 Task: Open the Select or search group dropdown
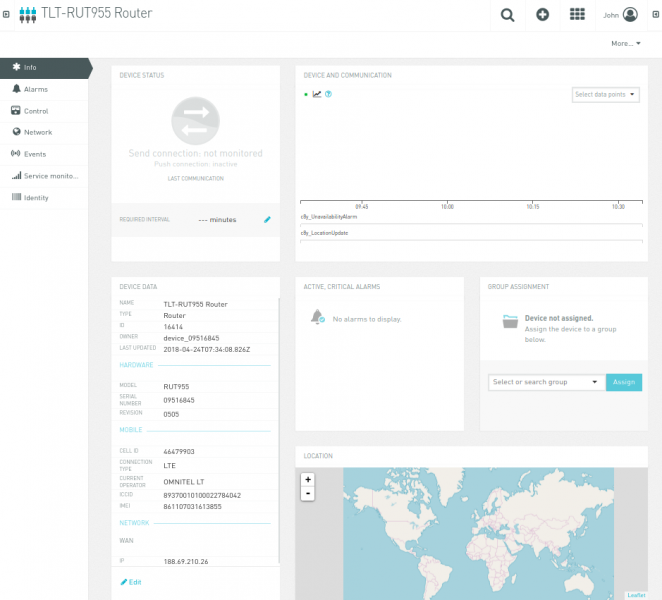tap(546, 382)
